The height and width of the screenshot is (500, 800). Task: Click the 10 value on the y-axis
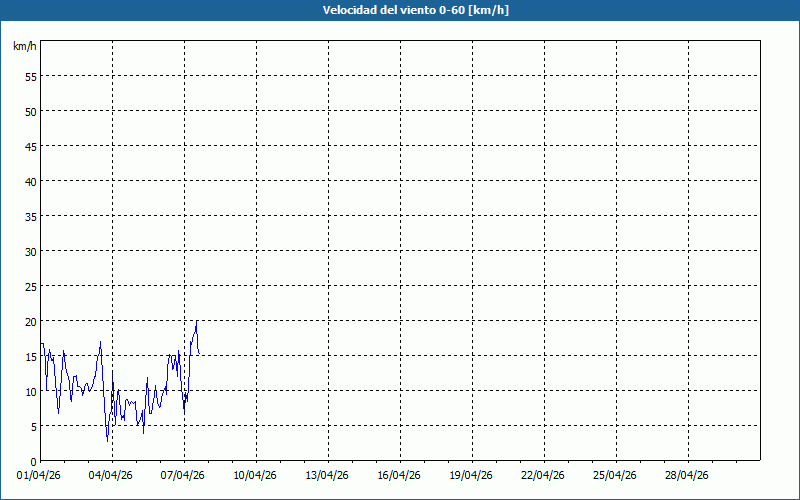pyautogui.click(x=31, y=391)
